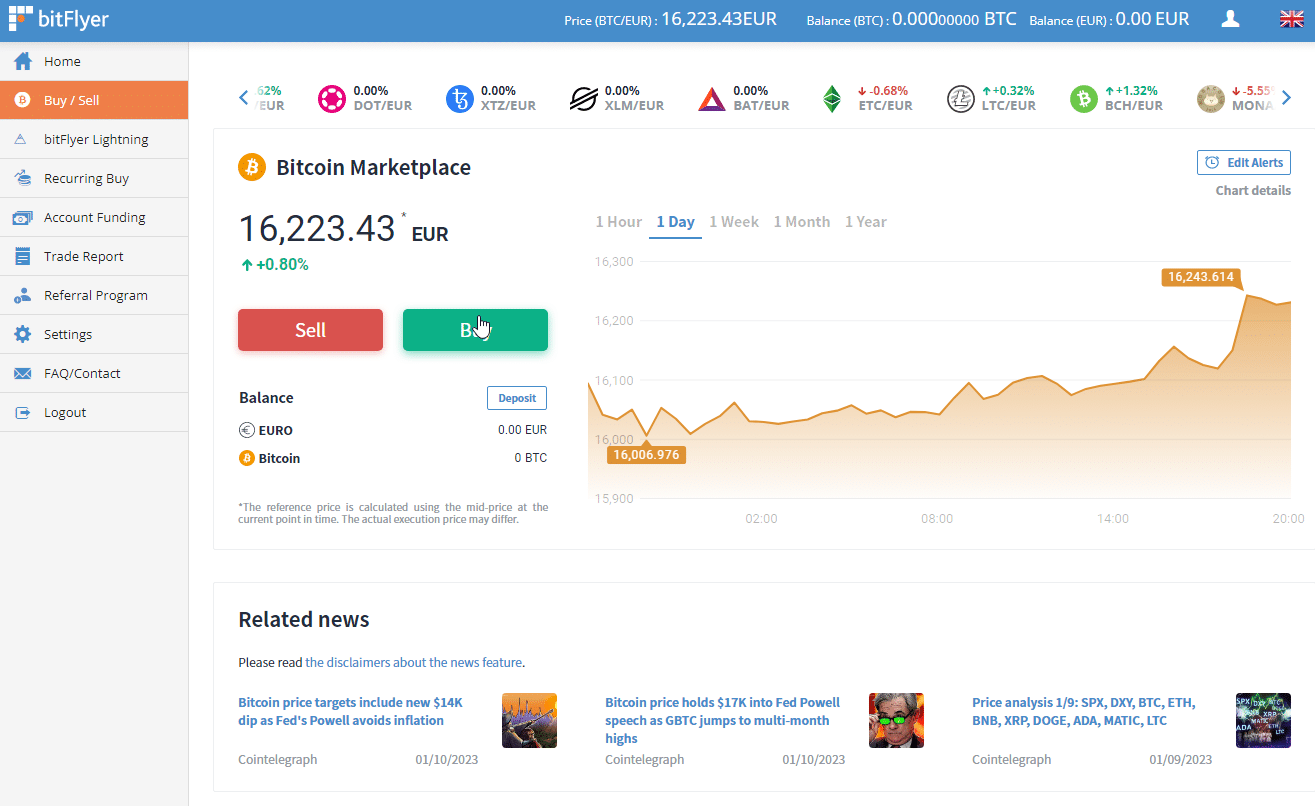
Task: Open the user account profile icon
Action: click(1231, 19)
